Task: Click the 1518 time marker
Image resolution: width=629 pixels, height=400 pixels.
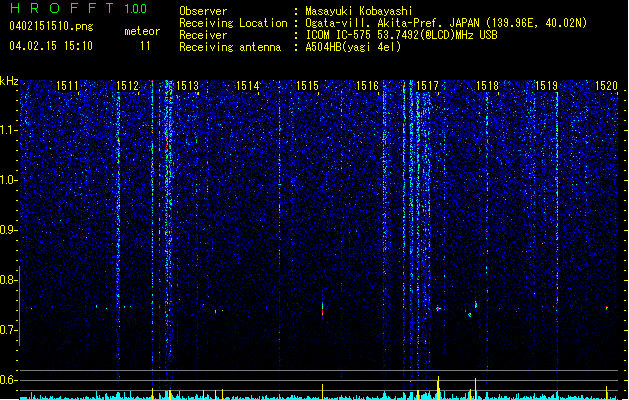Action: [487, 86]
